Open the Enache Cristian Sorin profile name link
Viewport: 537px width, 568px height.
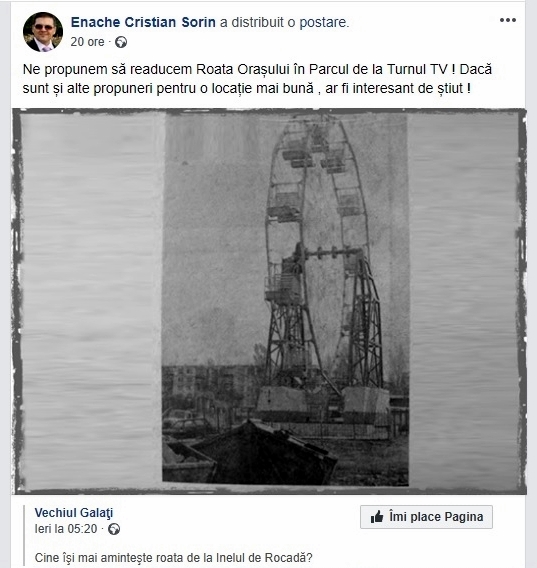143,22
